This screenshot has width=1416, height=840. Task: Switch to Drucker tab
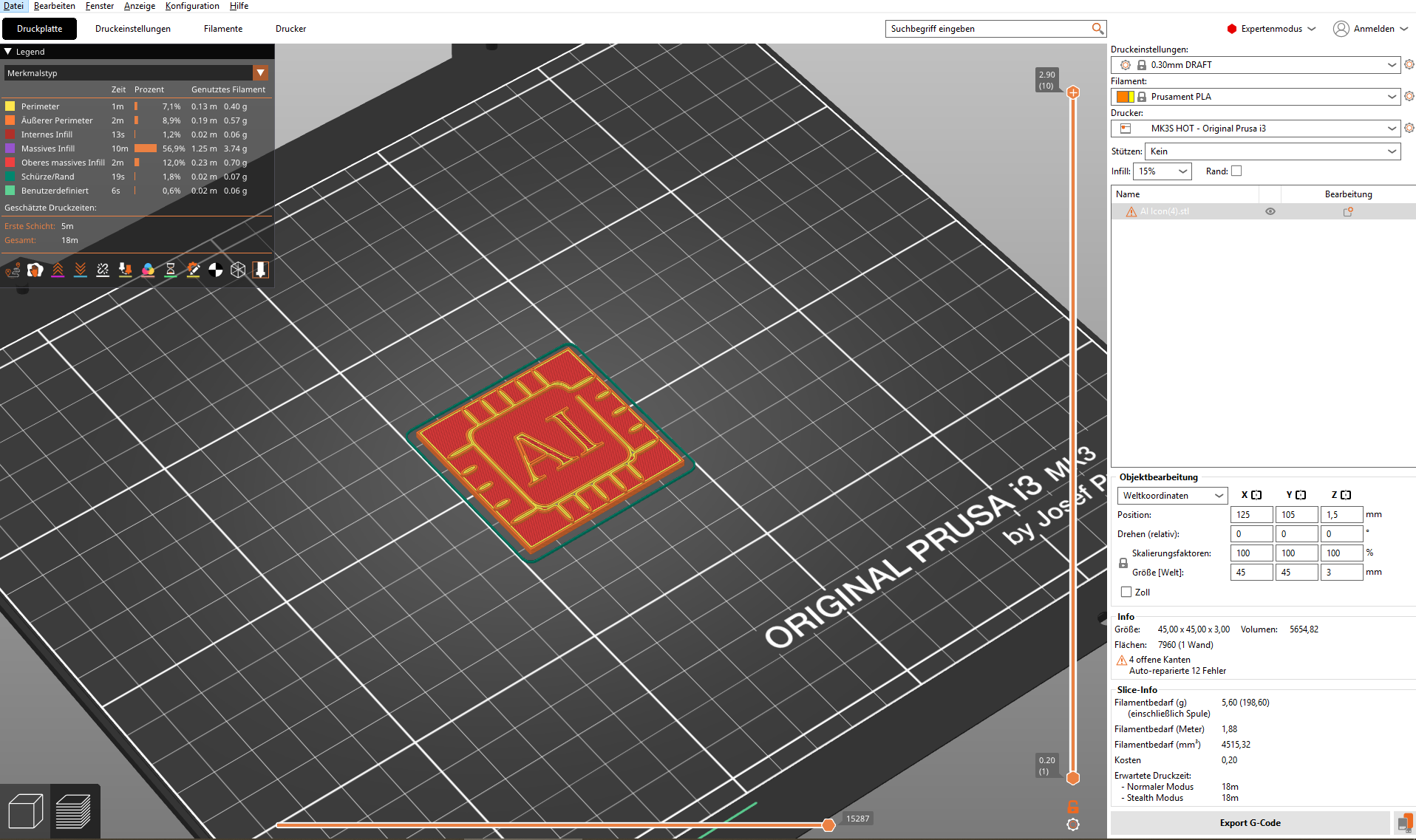point(290,29)
